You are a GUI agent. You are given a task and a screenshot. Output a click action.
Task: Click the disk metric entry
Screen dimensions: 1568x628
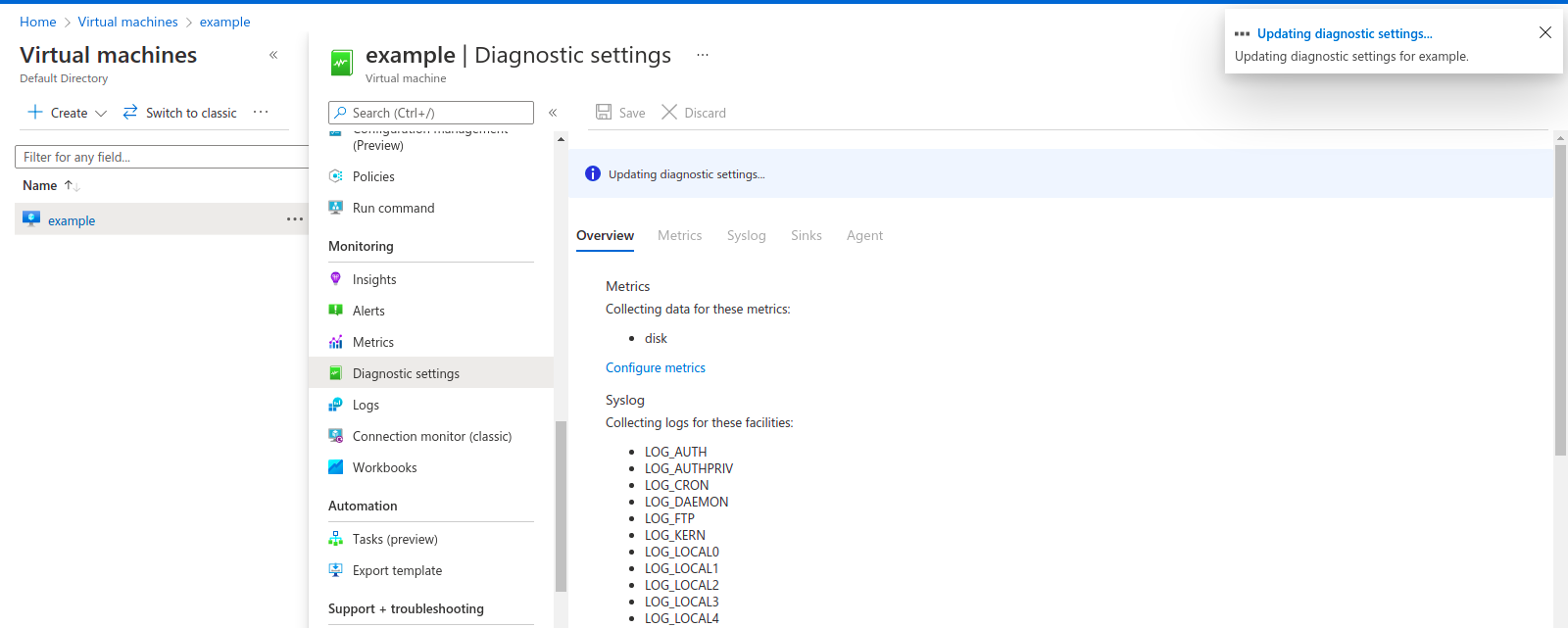[656, 338]
